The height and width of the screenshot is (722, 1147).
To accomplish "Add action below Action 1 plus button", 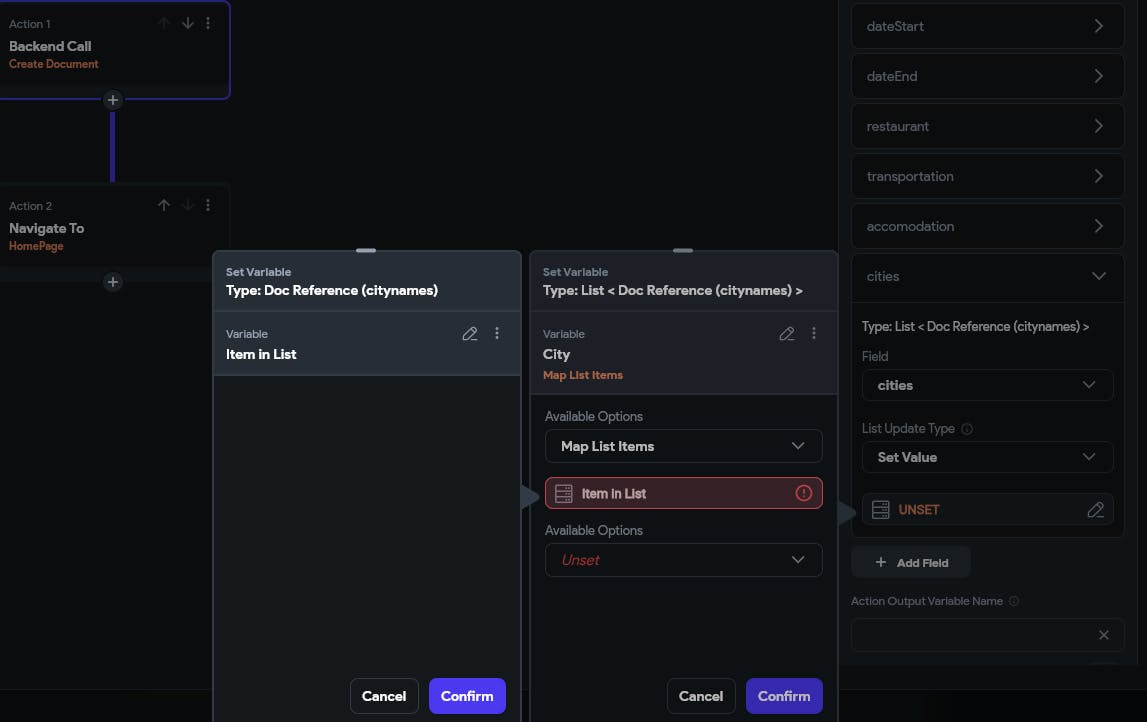I will [x=113, y=100].
